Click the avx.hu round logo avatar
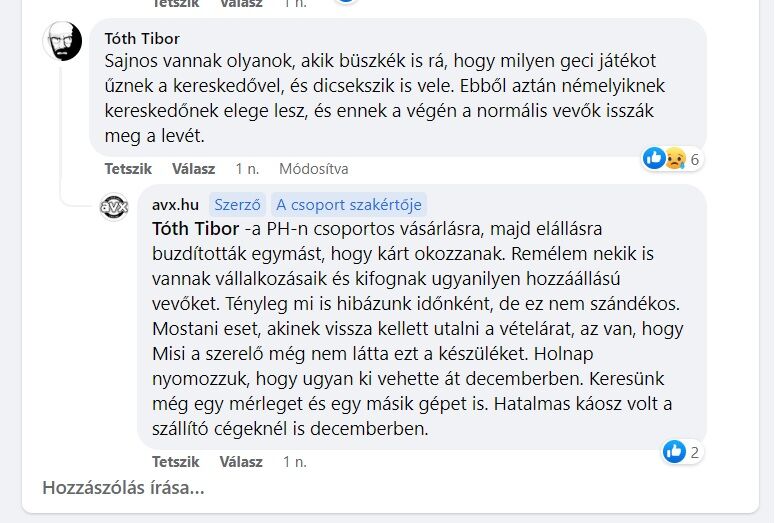Image resolution: width=775 pixels, height=523 pixels. coord(114,207)
